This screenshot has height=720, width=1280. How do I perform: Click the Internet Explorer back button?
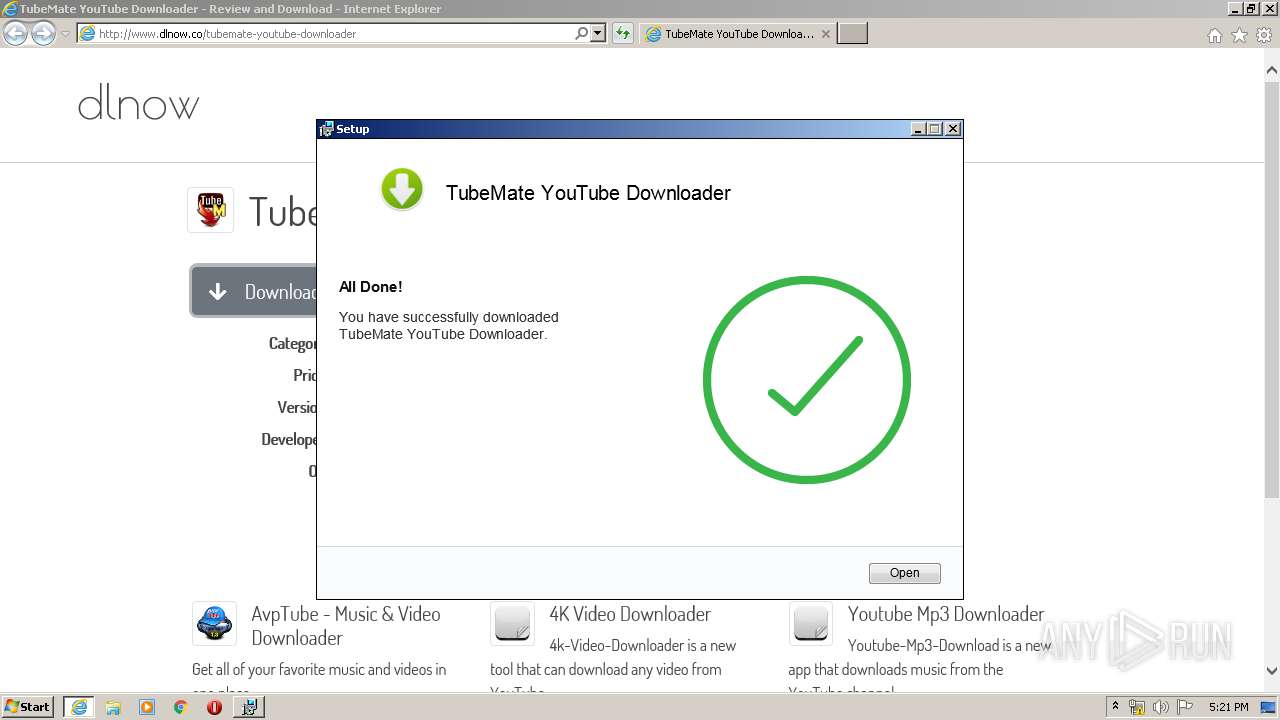[16, 33]
